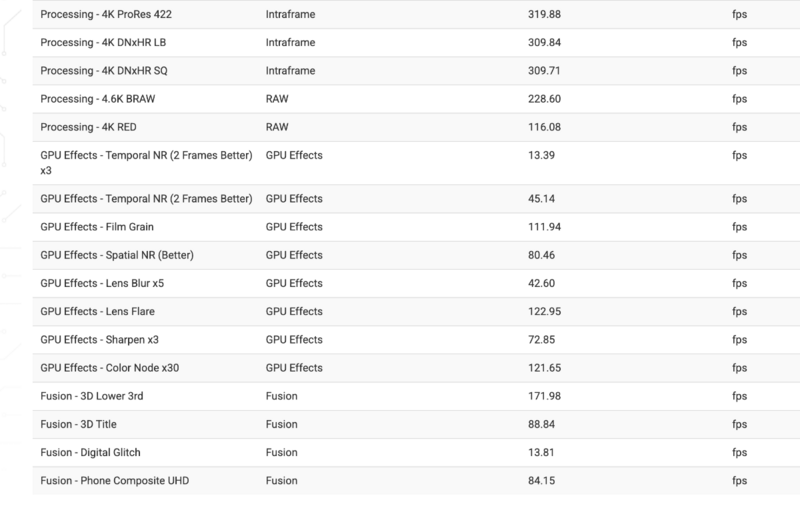Click the 88.84 score for 3D Title
Screen dimensions: 800x506
pos(540,424)
